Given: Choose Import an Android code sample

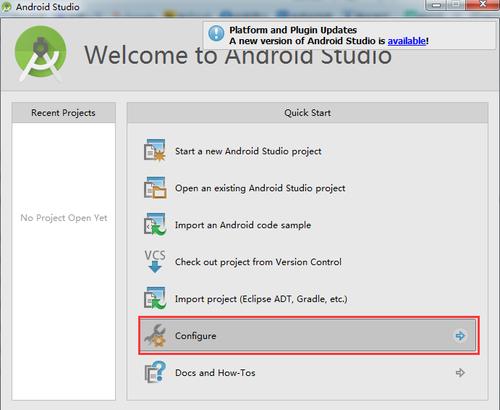Looking at the screenshot, I should pos(243,225).
